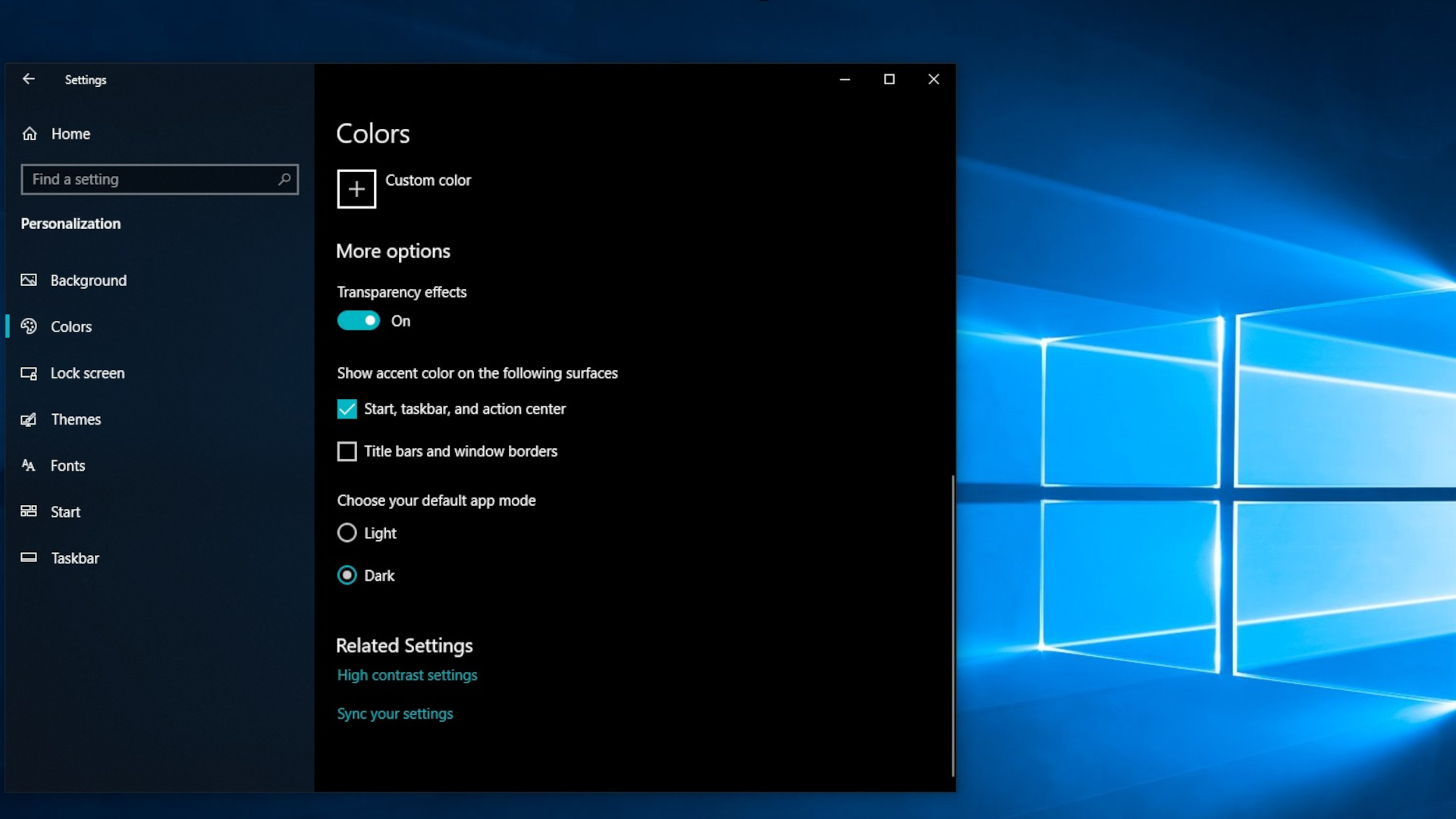Focus the Find a setting search box
Viewport: 1456px width, 819px height.
pos(159,179)
